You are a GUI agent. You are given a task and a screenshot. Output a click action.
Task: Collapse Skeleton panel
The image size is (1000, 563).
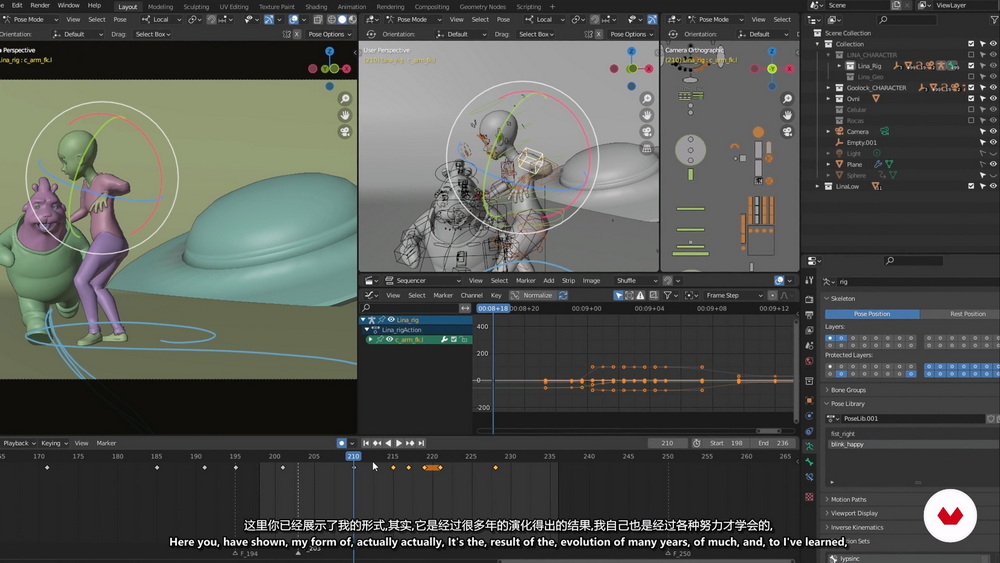842,298
